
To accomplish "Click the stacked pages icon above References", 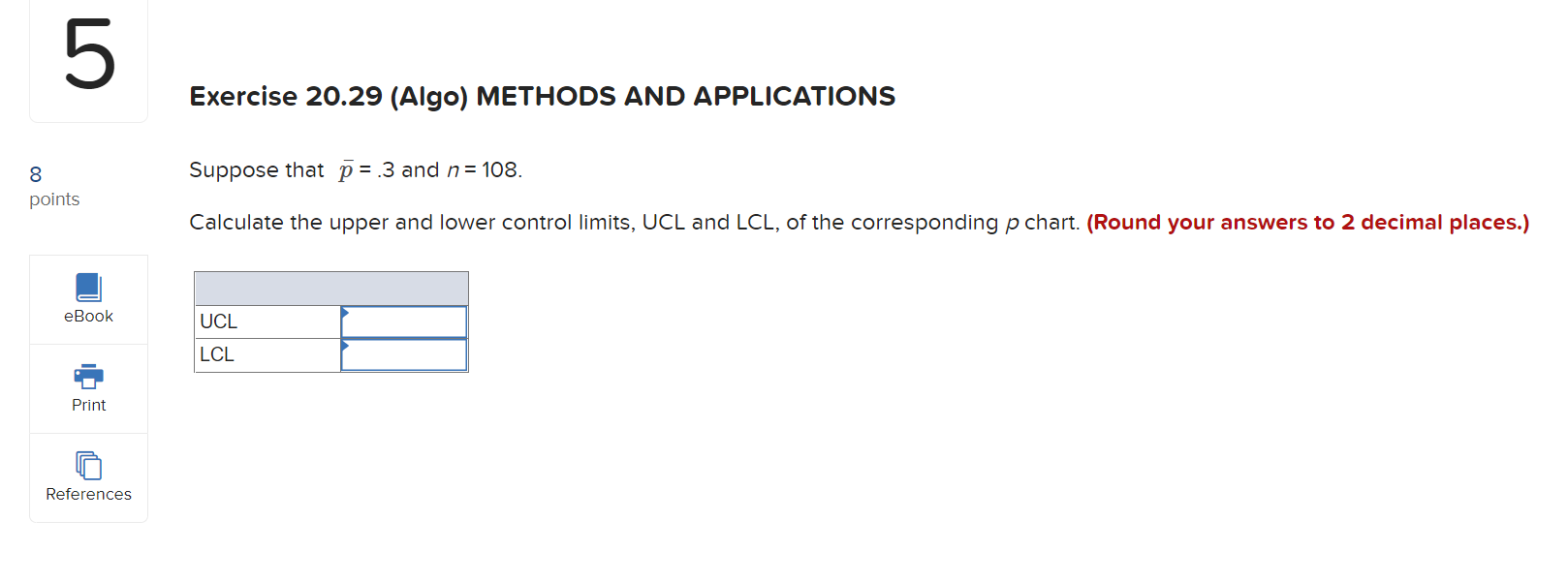I will [x=88, y=465].
